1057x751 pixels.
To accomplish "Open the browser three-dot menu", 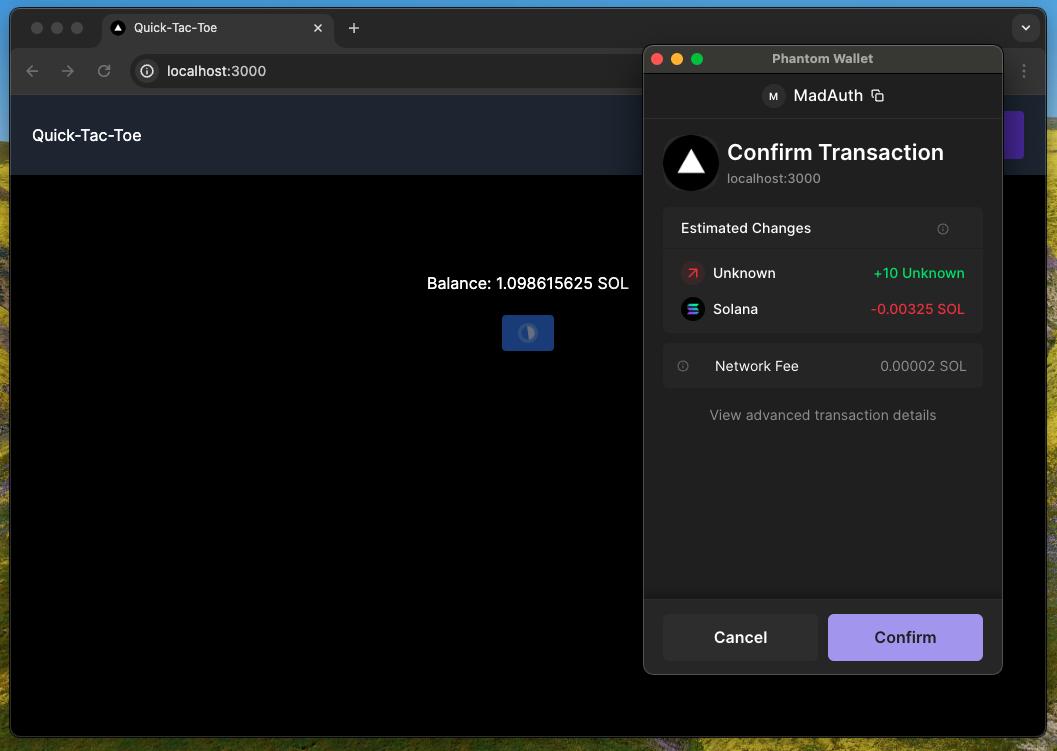I will click(1024, 71).
